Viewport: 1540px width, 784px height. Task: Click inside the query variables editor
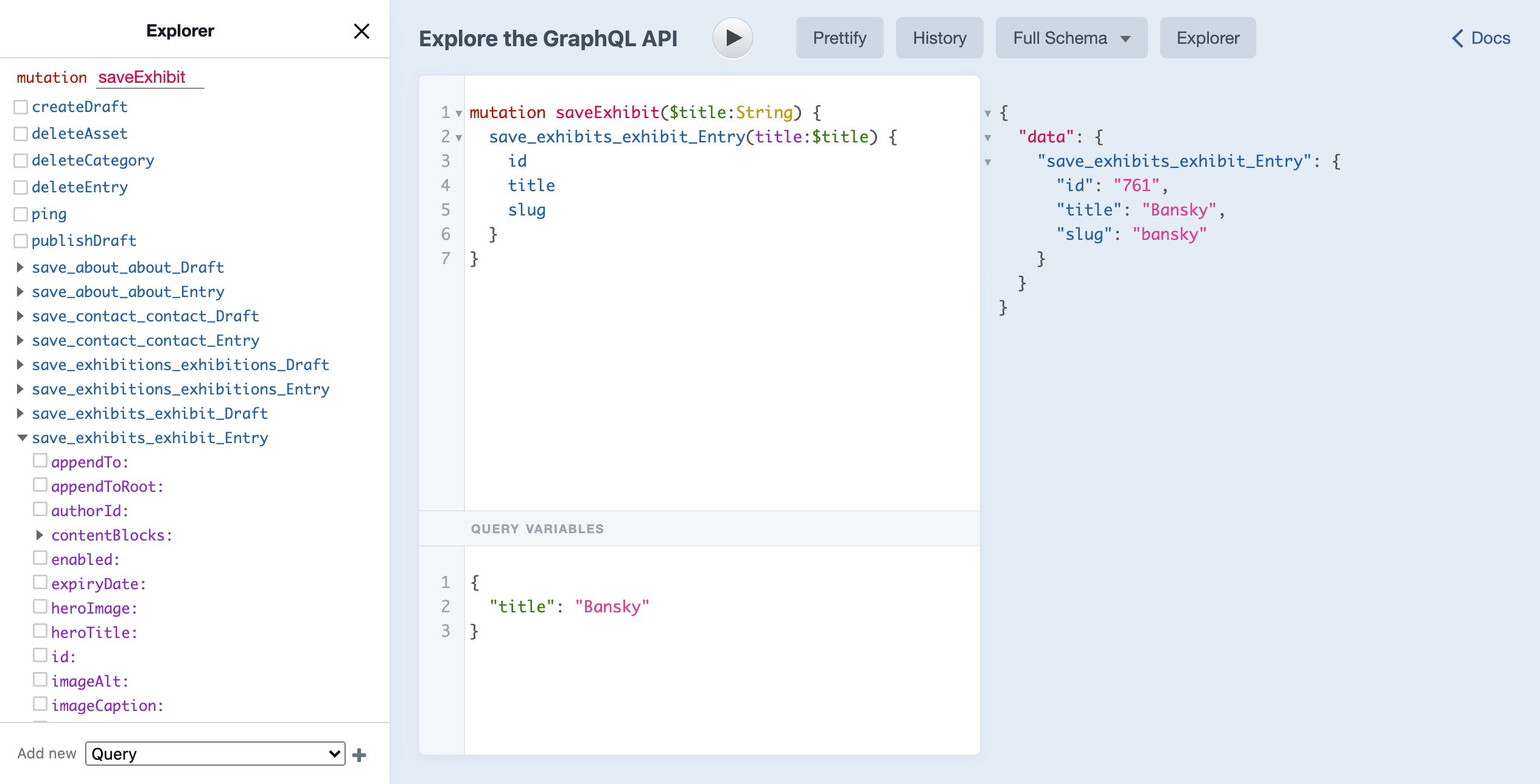tap(722, 650)
